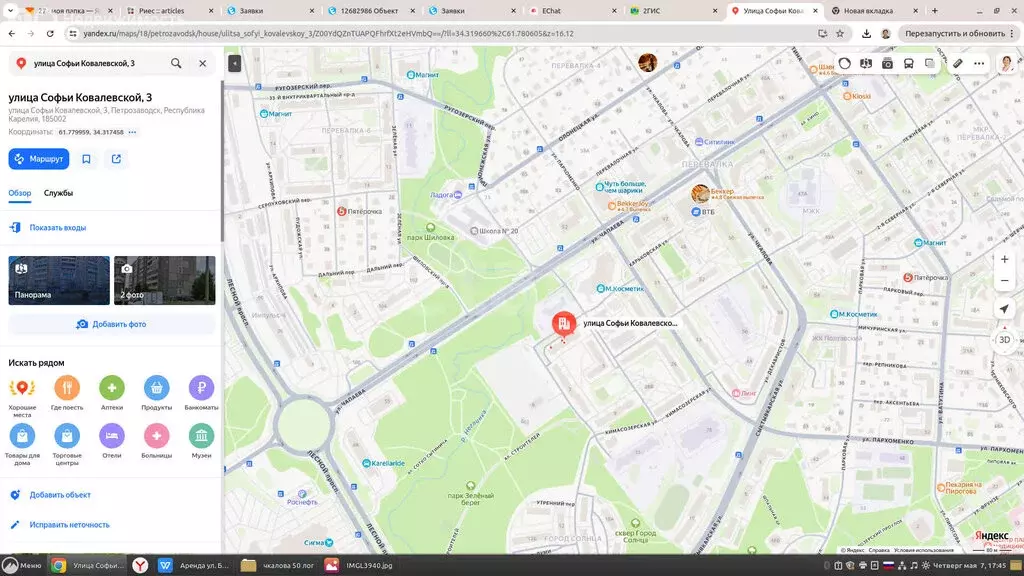The width and height of the screenshot is (1024, 576).
Task: Toggle 3D map tilt mode
Action: (1004, 340)
